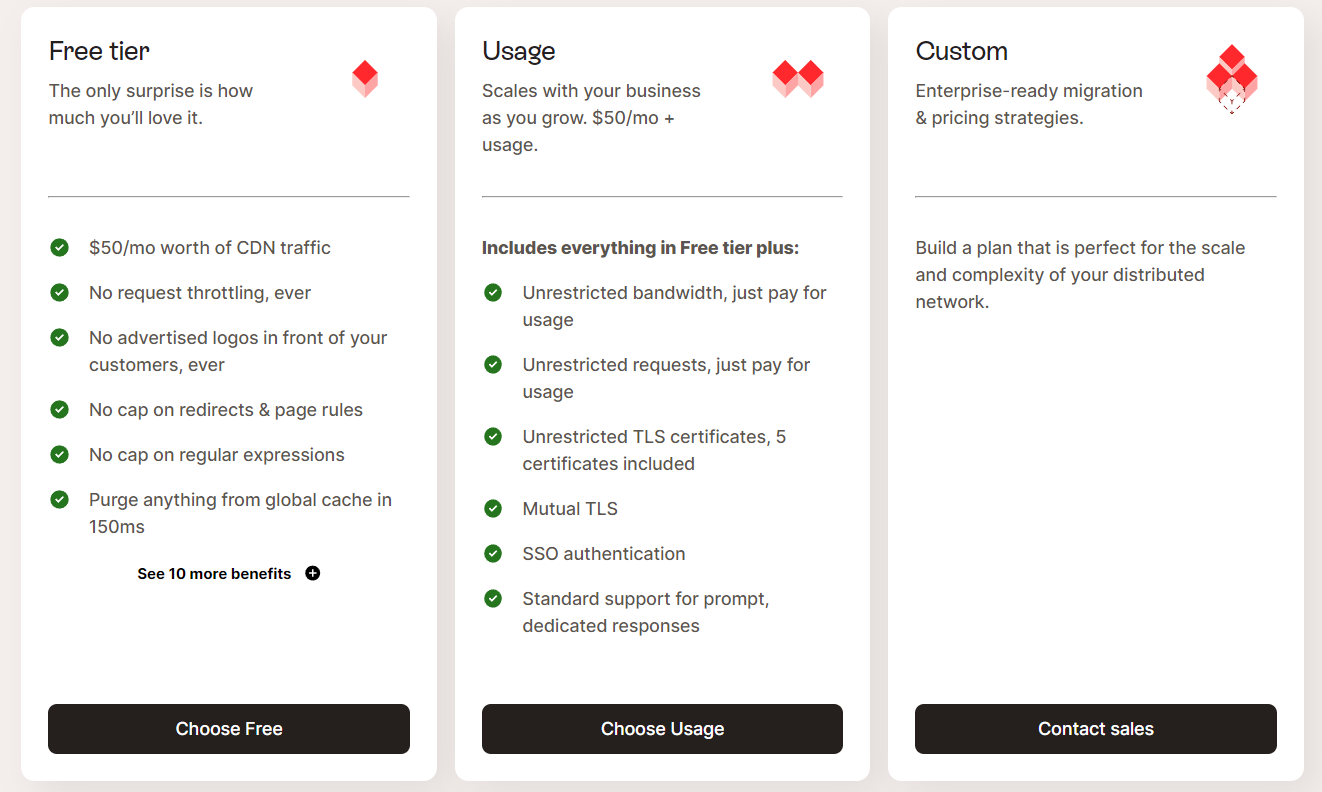Click checkmark beside Purge anything from global cache
The image size is (1322, 792).
60,499
